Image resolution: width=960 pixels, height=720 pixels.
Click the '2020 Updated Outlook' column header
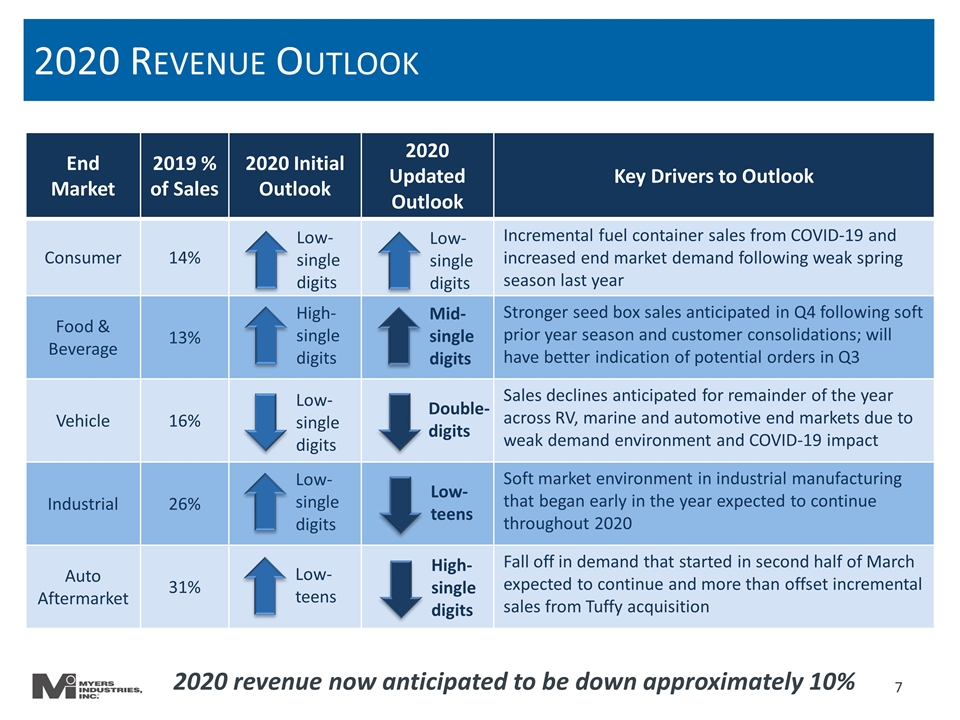[x=427, y=176]
